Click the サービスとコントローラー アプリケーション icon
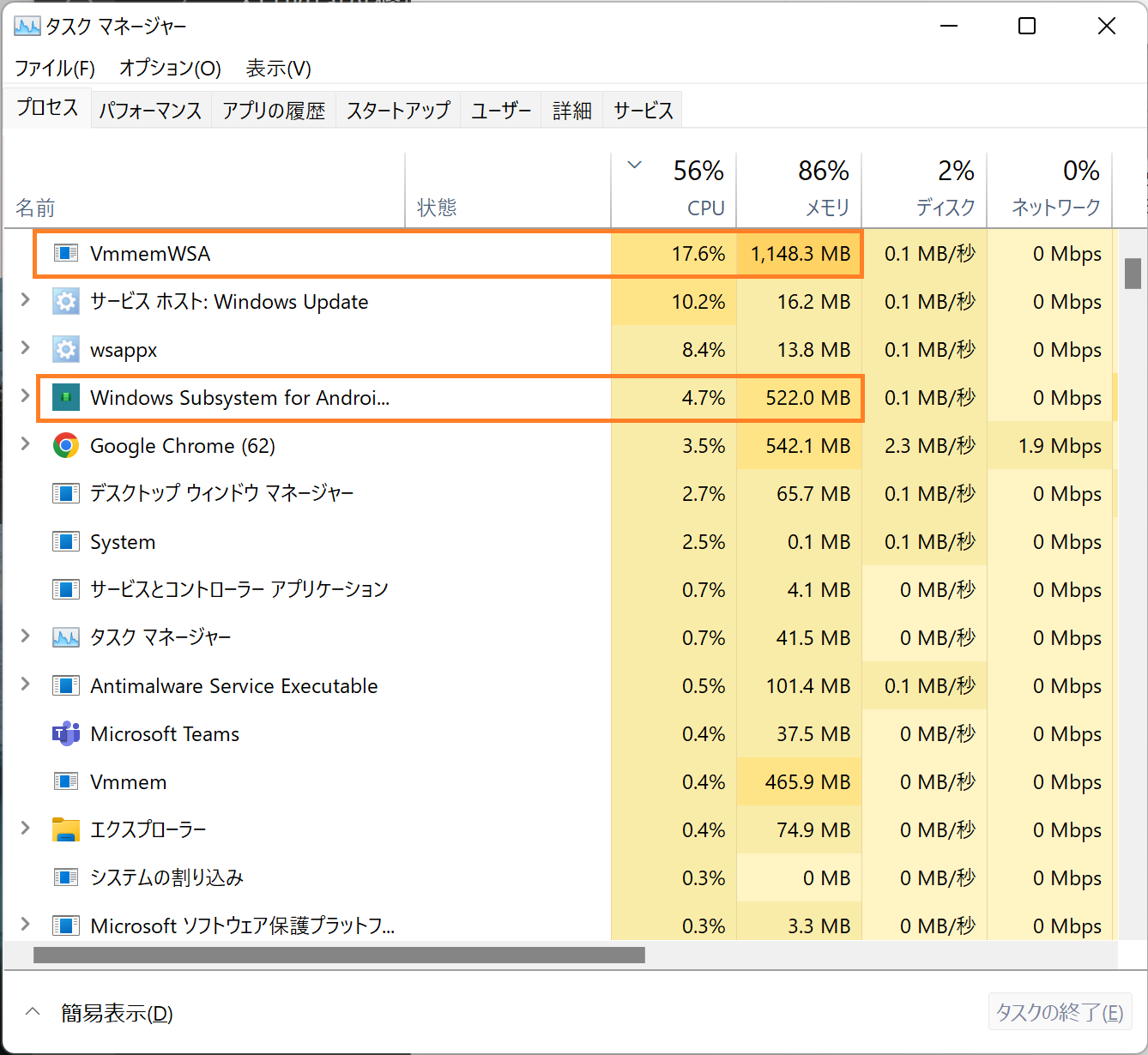The width and height of the screenshot is (1148, 1055). pyautogui.click(x=66, y=589)
